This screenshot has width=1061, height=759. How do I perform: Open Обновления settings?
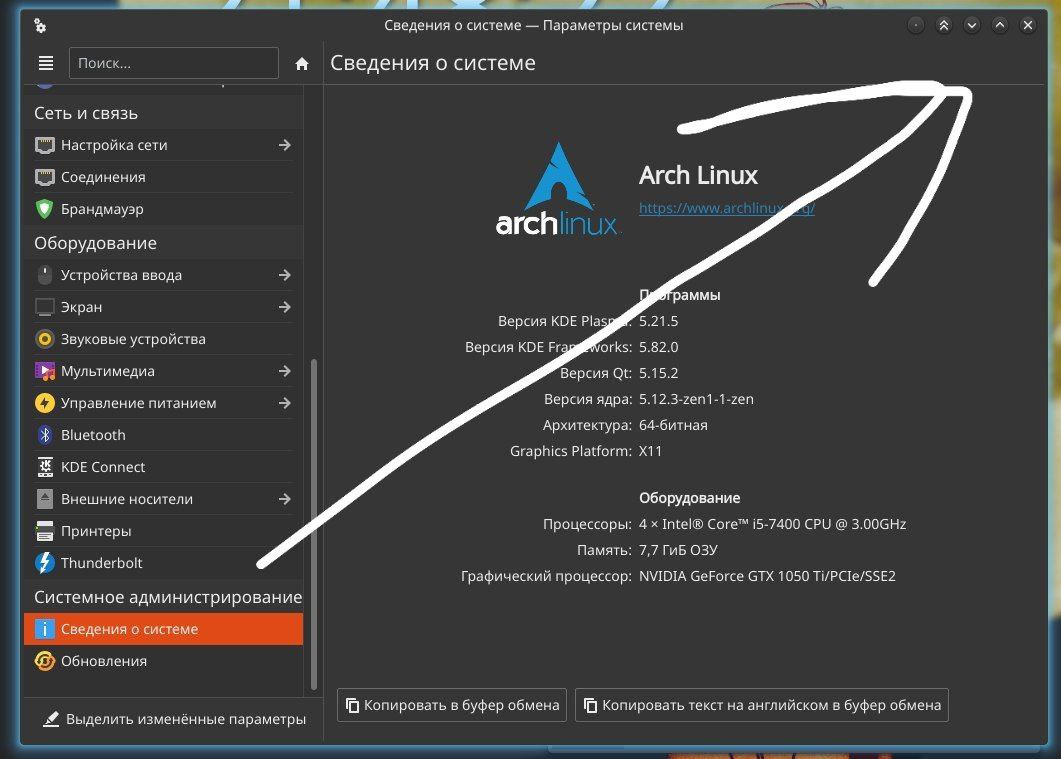point(164,661)
